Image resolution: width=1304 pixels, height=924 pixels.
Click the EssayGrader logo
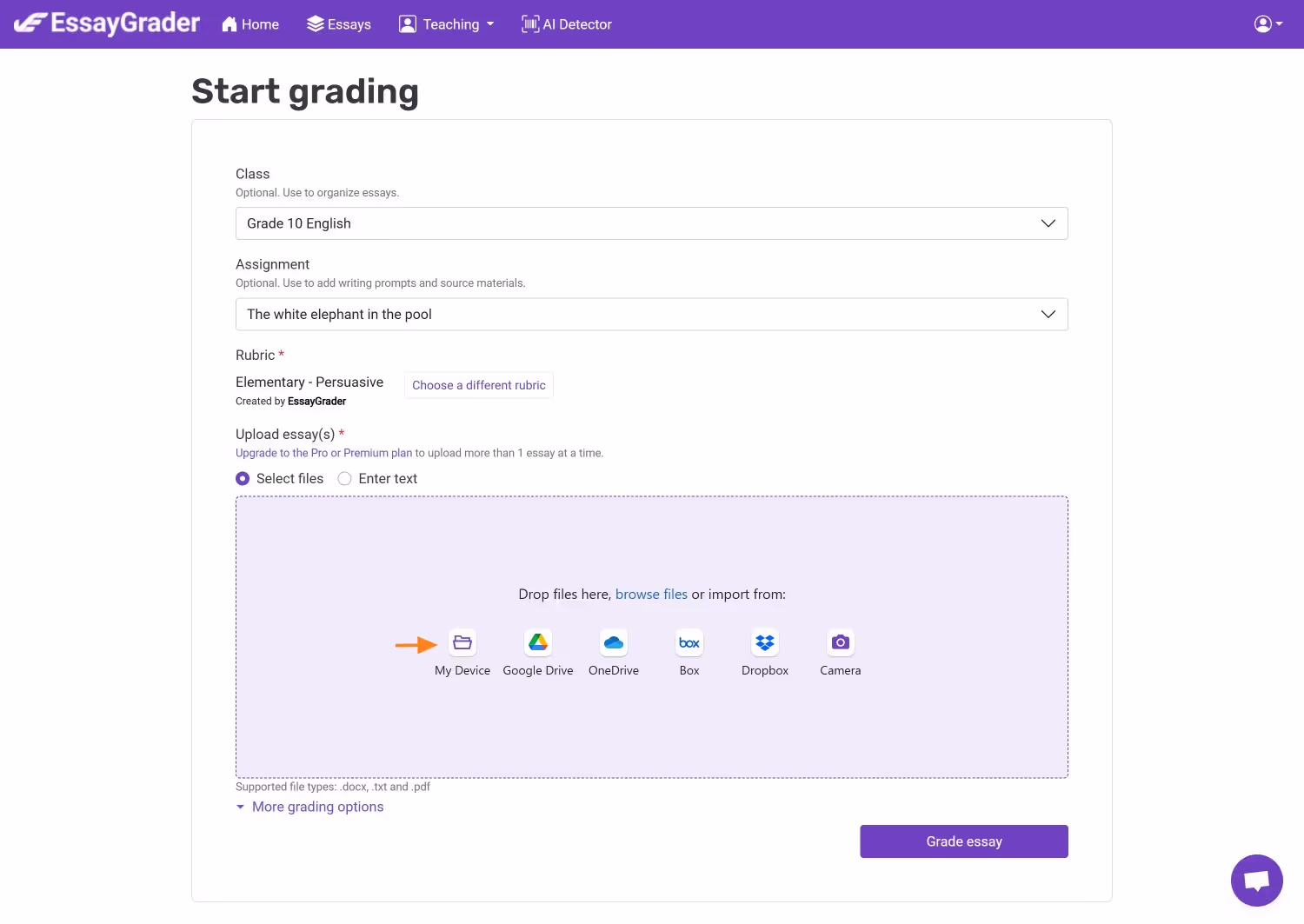(x=107, y=23)
